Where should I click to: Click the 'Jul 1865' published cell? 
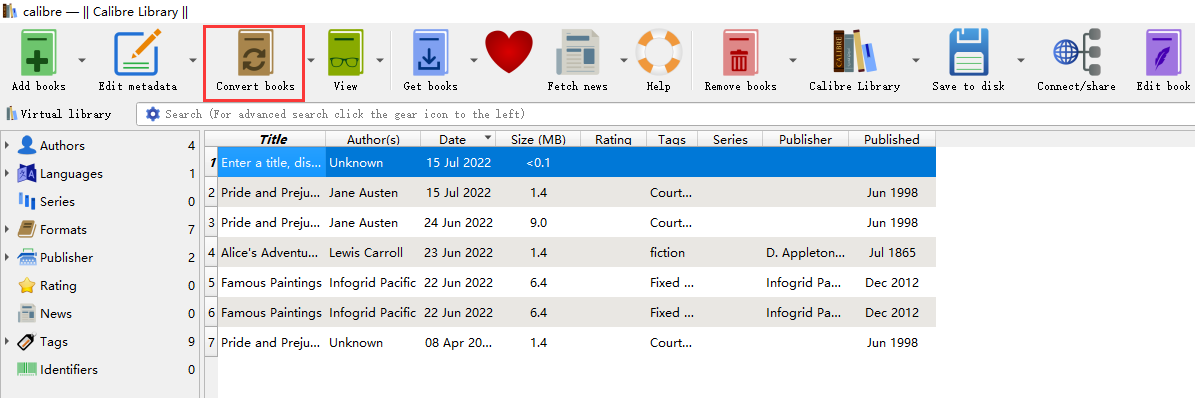pos(892,252)
